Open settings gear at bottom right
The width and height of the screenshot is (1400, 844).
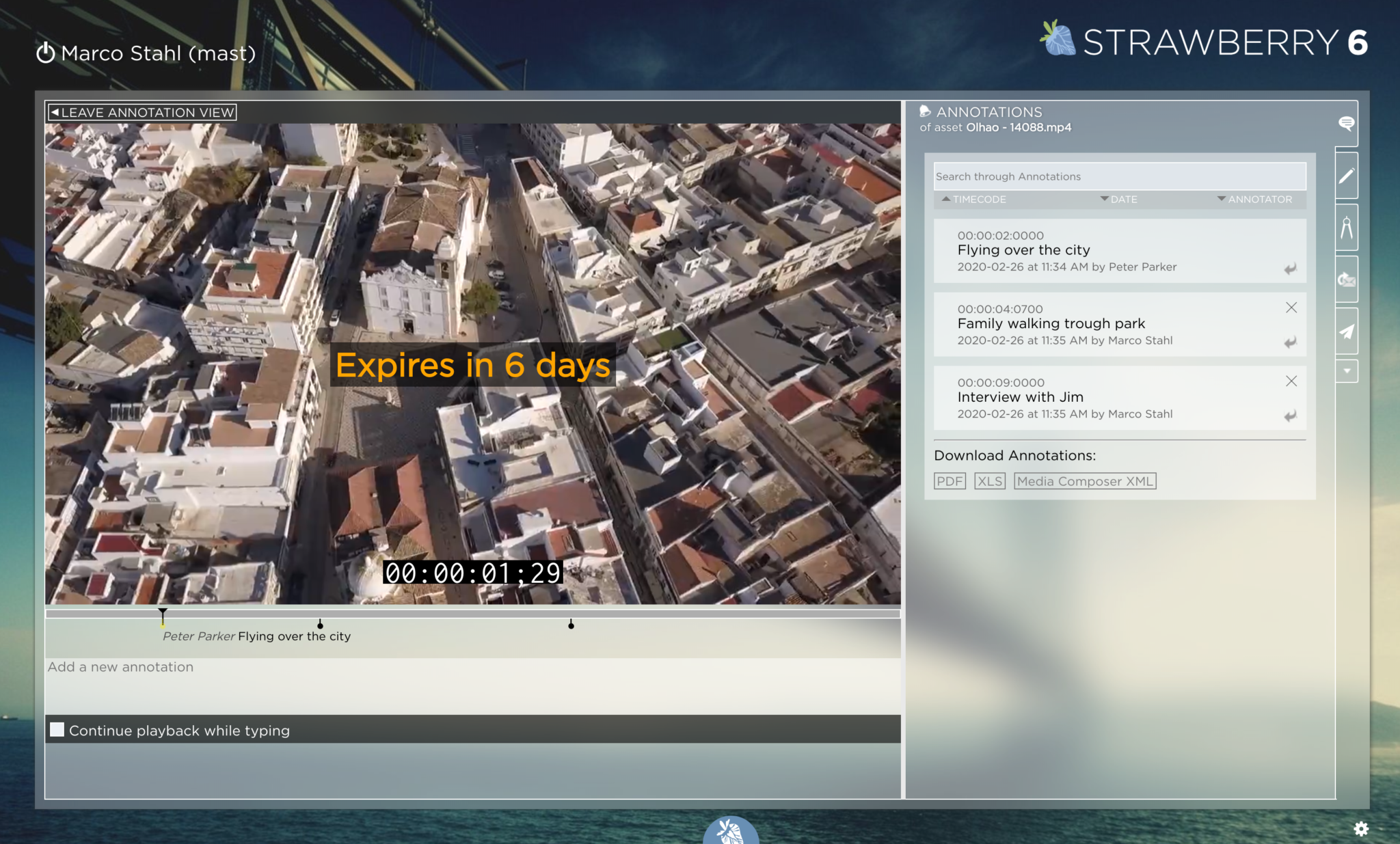[x=1361, y=828]
